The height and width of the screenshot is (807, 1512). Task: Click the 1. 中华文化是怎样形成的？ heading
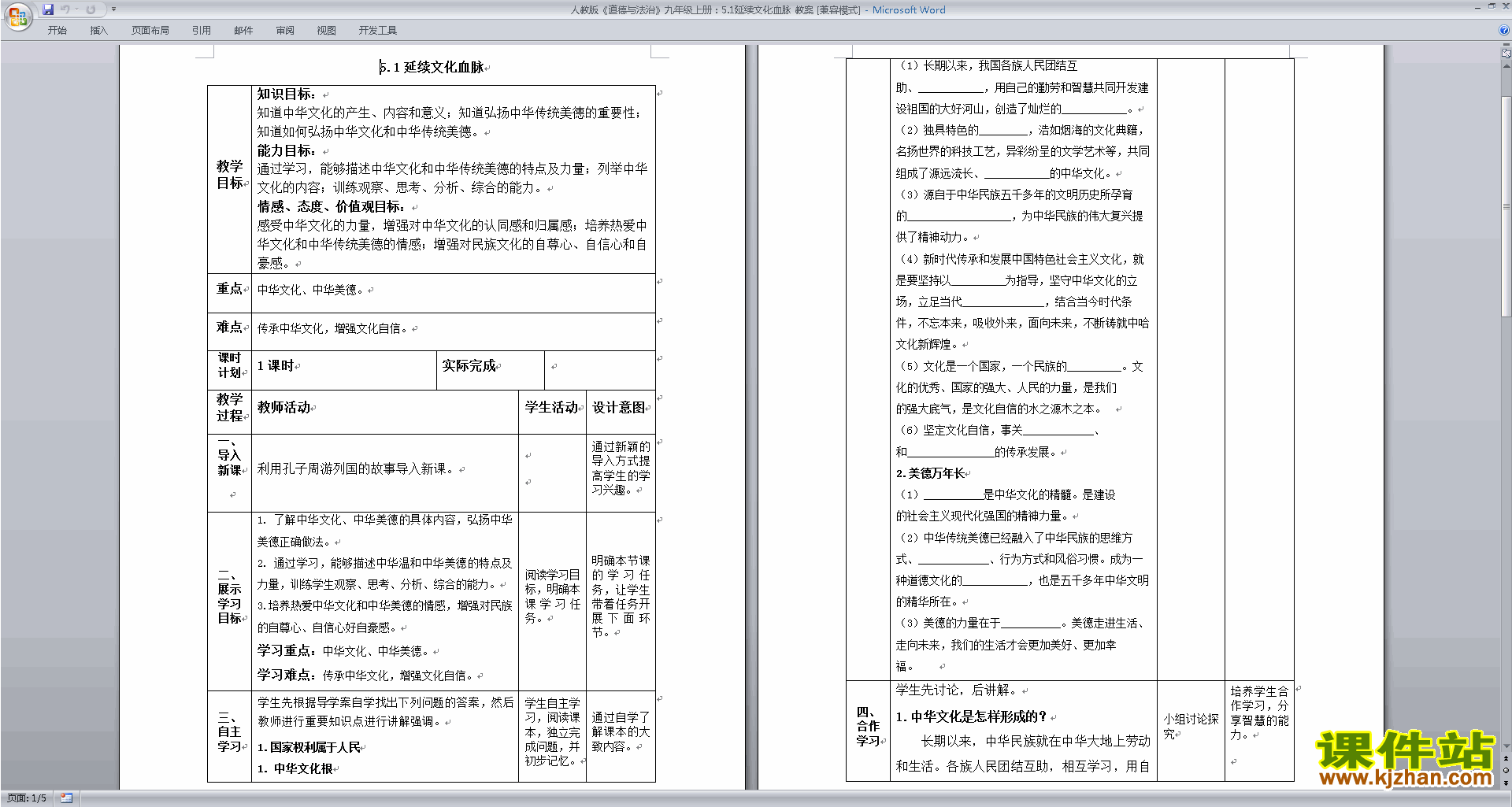972,717
